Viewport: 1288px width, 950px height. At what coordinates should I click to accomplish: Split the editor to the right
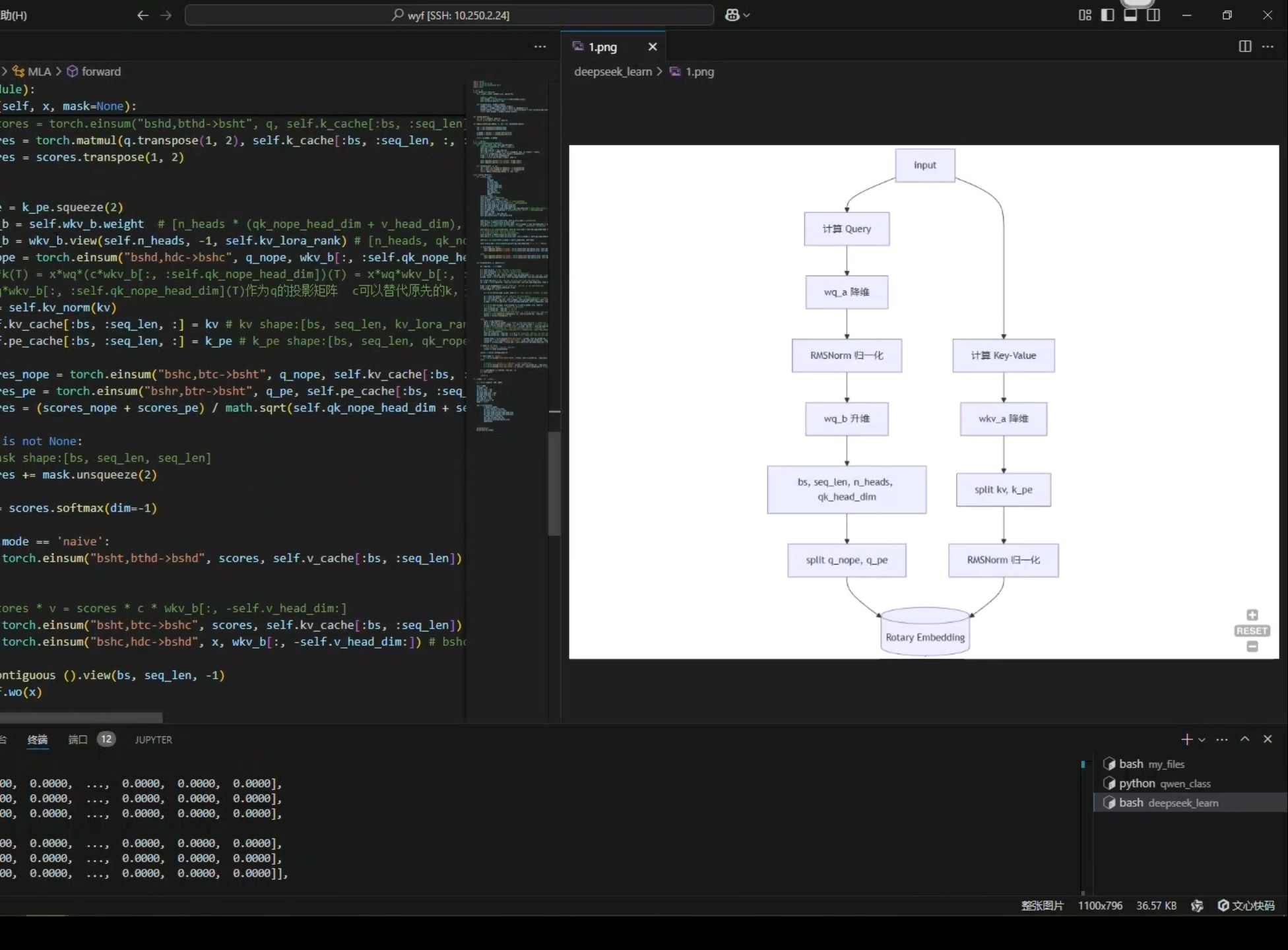tap(1244, 46)
